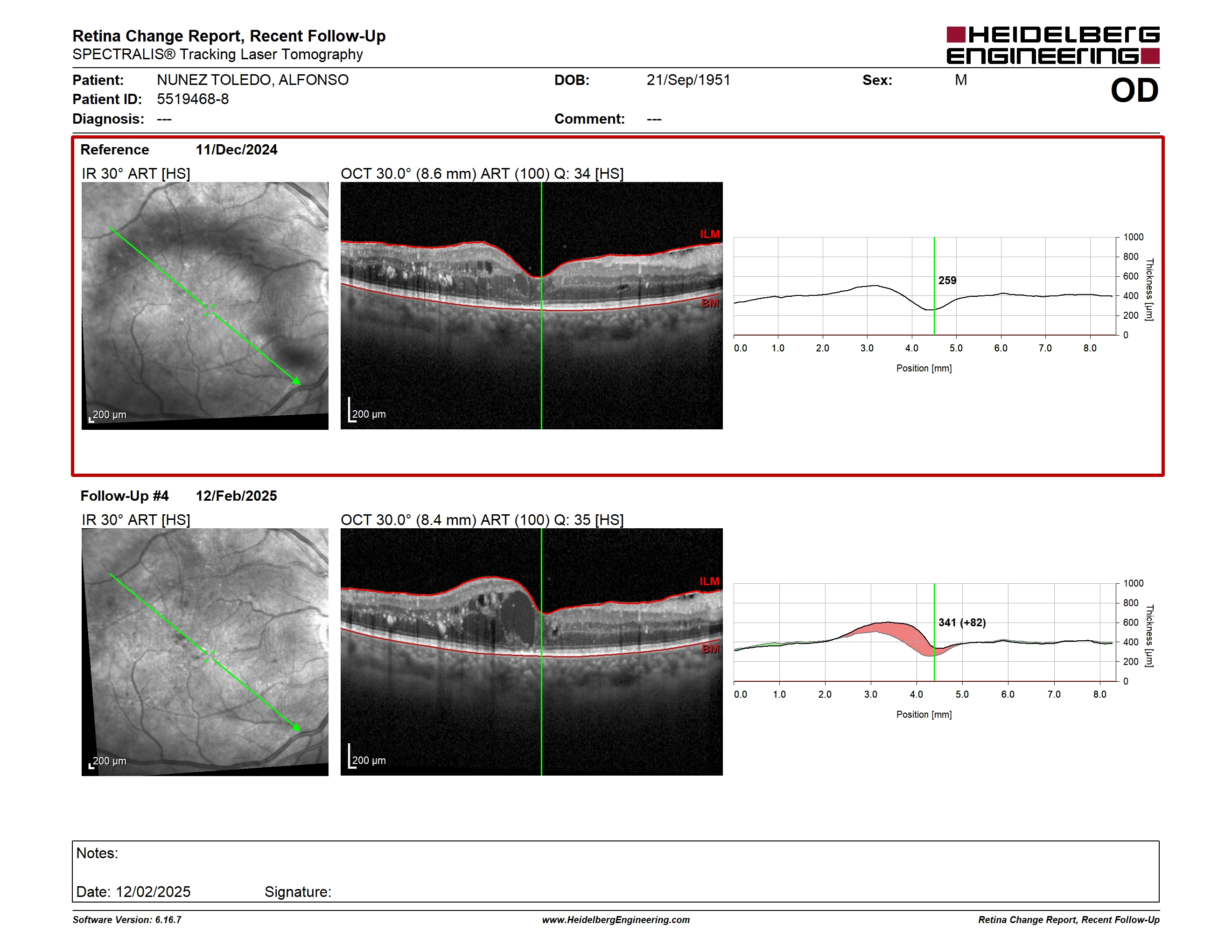Click the Signature field

click(x=298, y=892)
